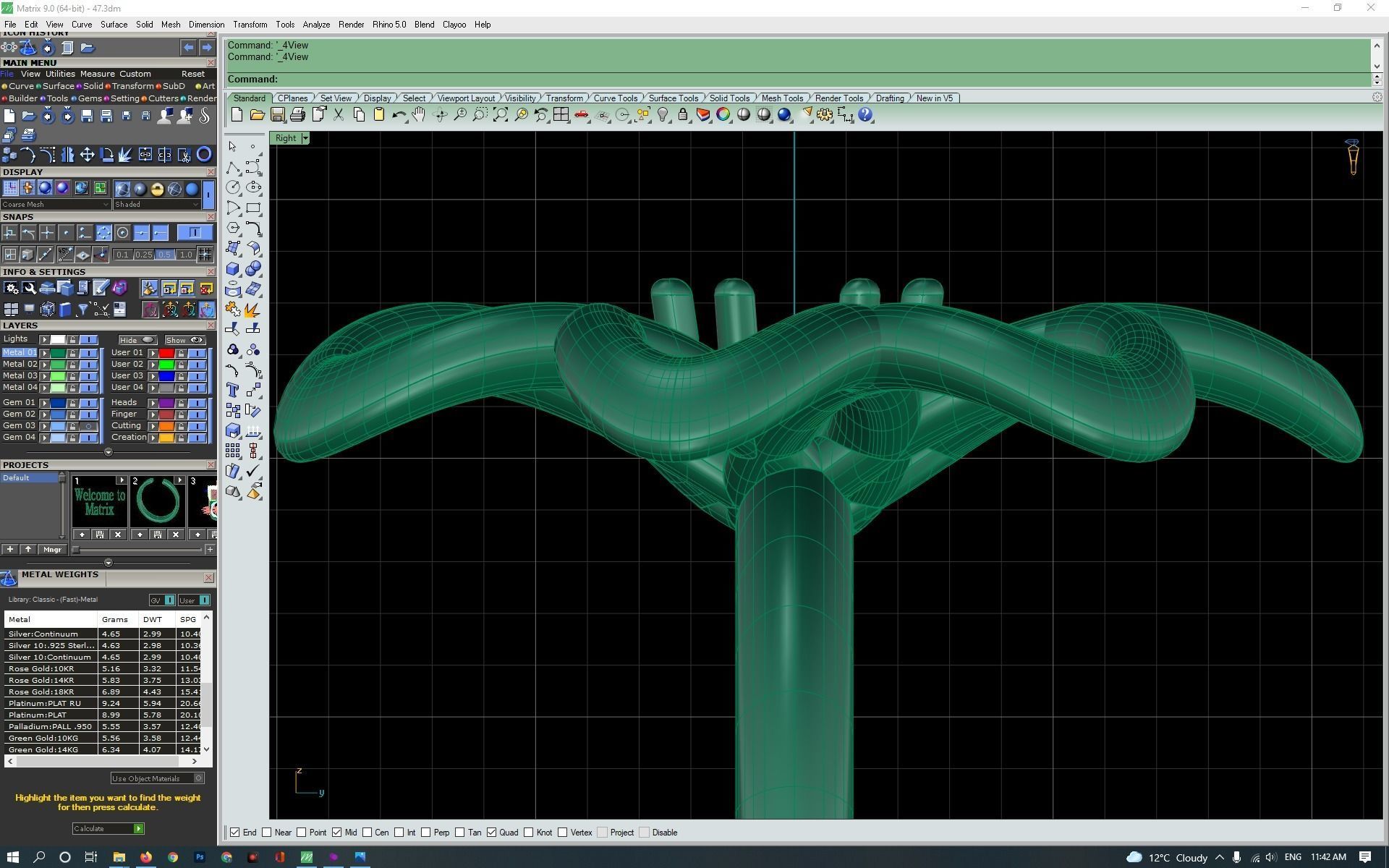
Task: Click the Show layers button
Action: (185, 340)
